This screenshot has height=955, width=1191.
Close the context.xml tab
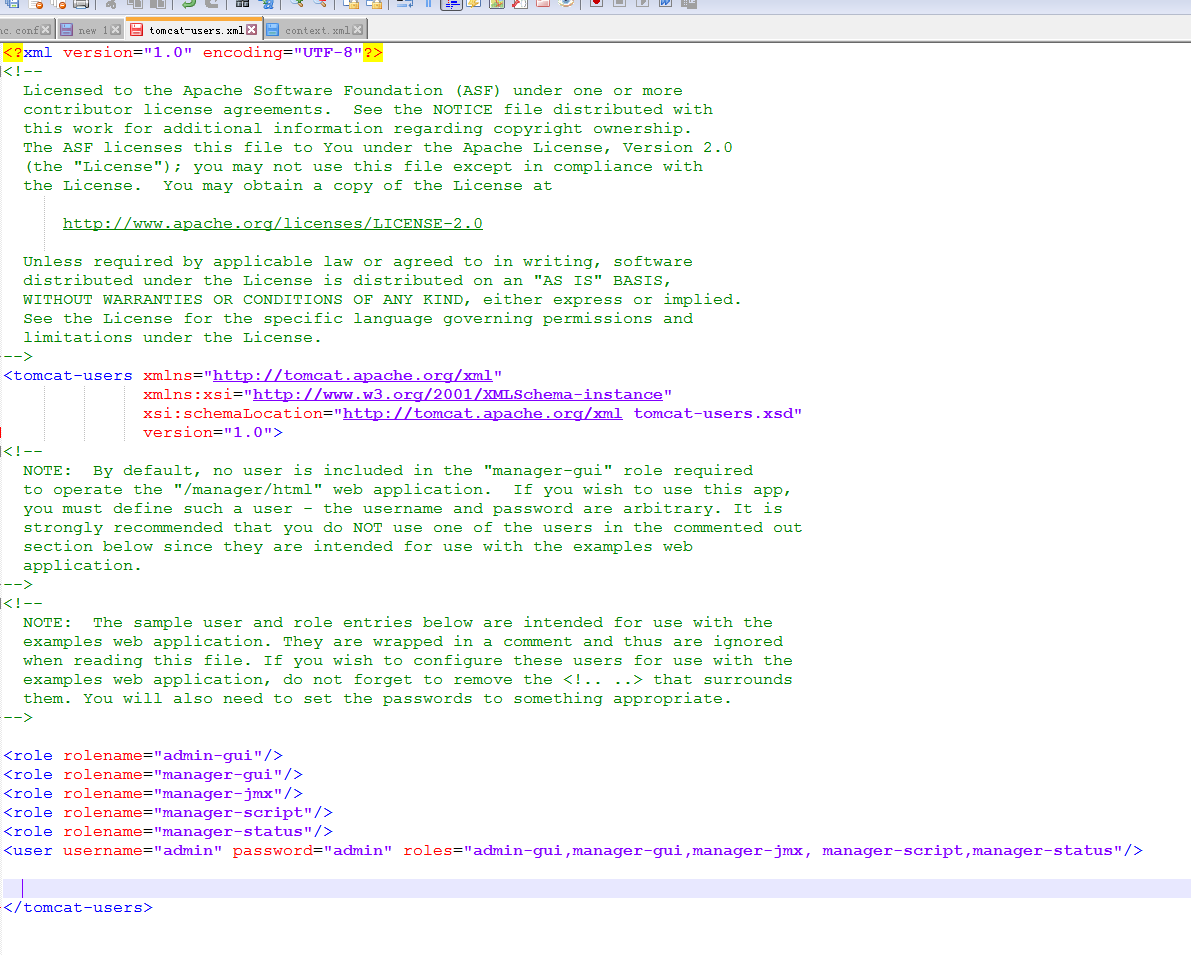click(x=358, y=30)
